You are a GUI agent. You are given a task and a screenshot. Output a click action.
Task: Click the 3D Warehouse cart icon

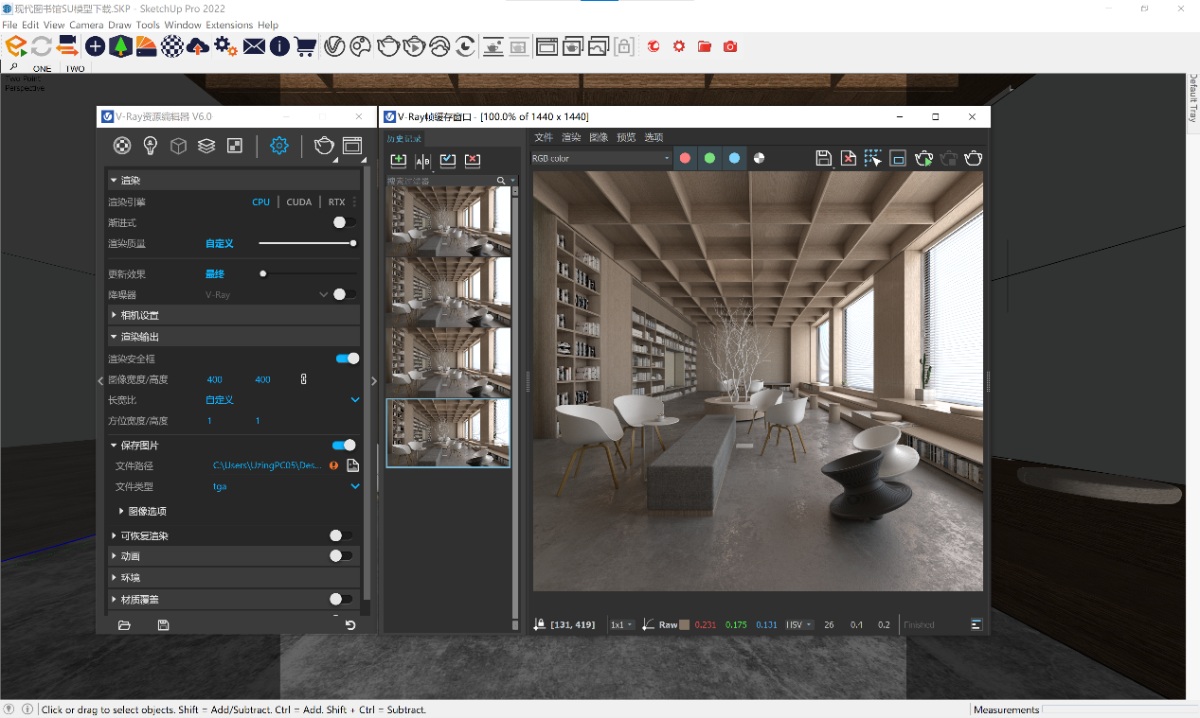tap(305, 46)
